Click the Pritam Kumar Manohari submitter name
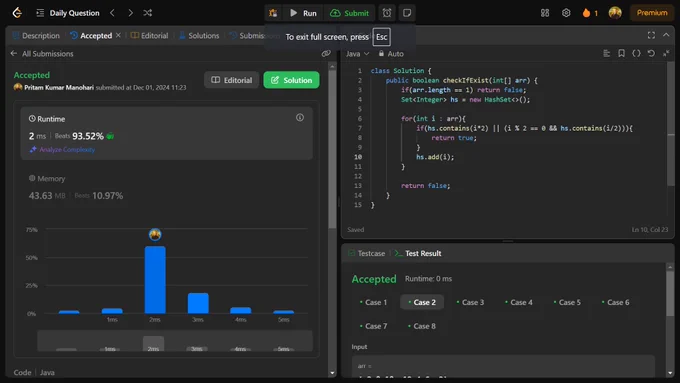Viewport: 680px width, 383px height. [x=59, y=88]
